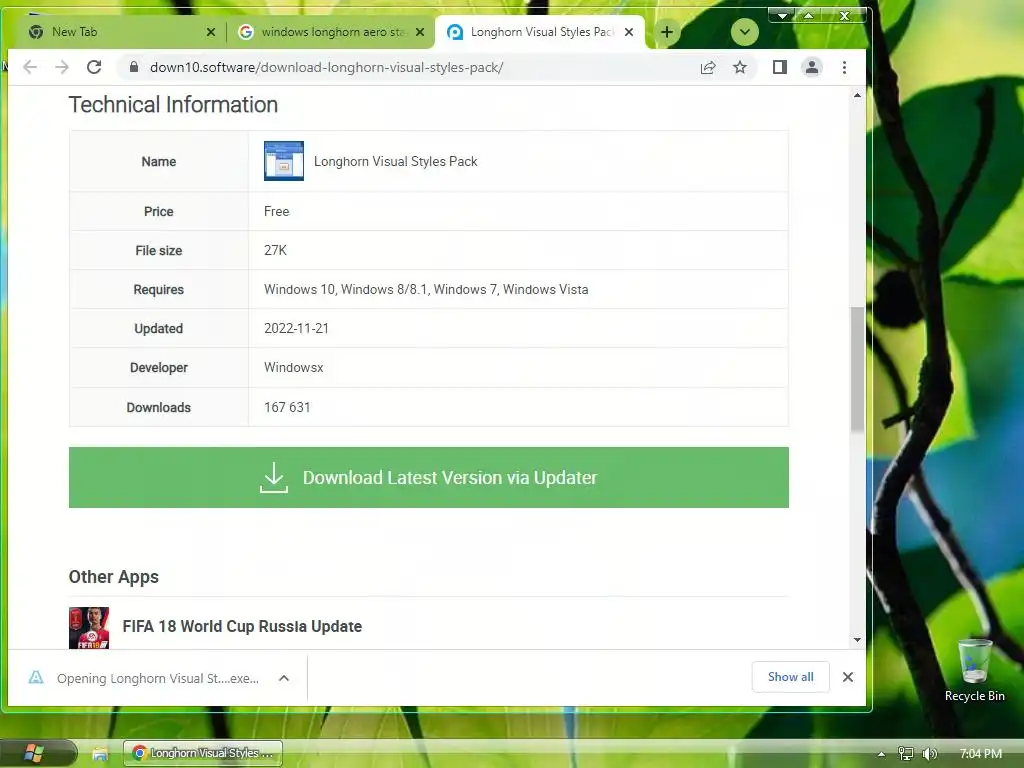
Task: Select the Longhorn Visual Styles Pack name text
Action: [x=395, y=161]
